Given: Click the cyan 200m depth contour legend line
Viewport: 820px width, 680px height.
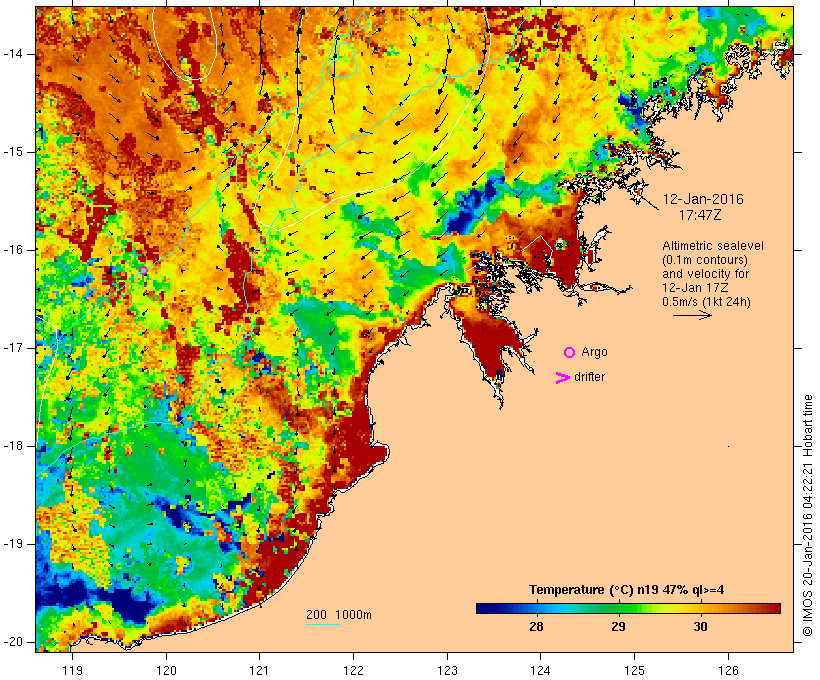Looking at the screenshot, I should pyautogui.click(x=323, y=624).
